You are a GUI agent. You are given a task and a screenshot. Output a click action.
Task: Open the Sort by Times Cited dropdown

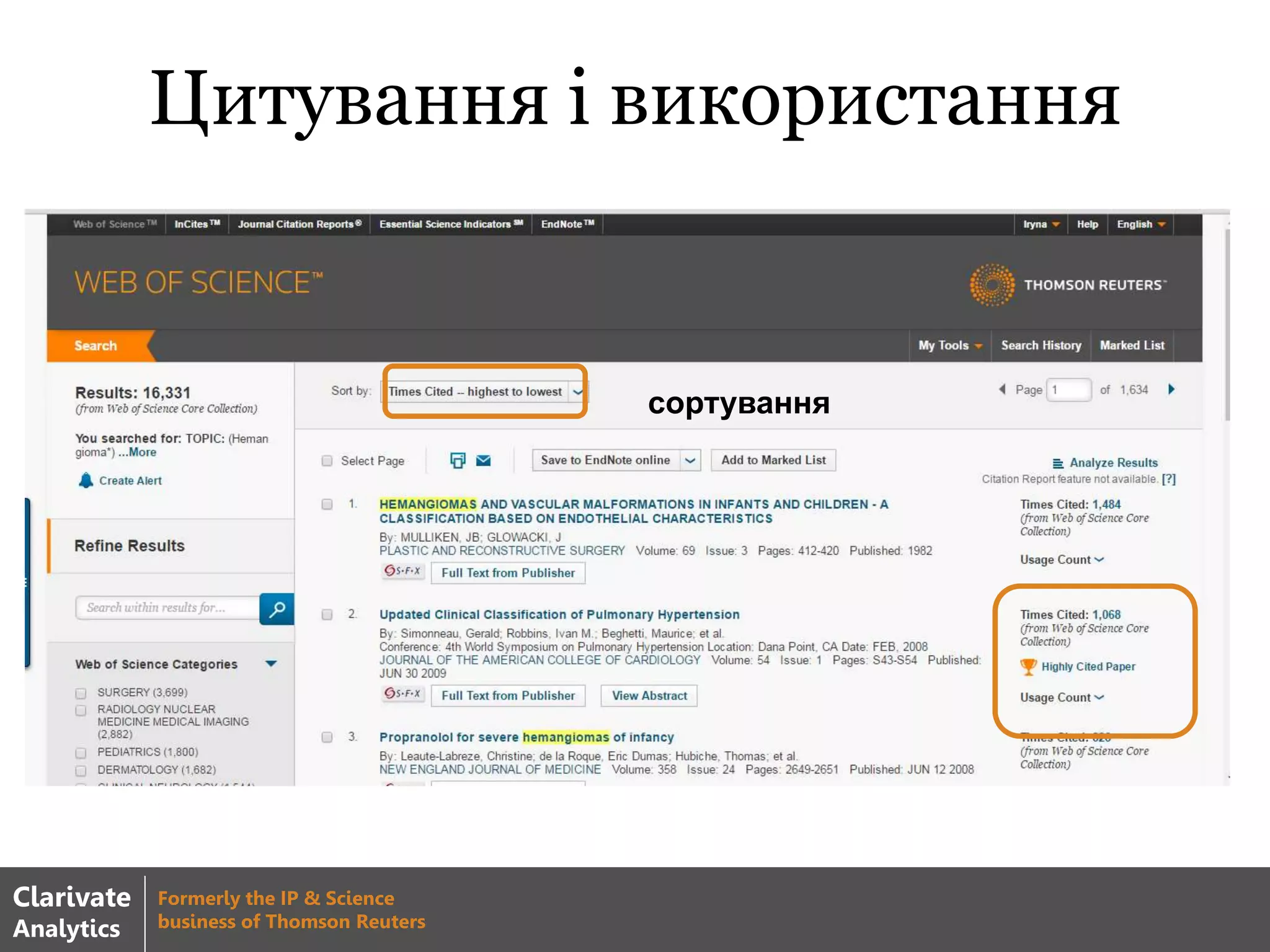click(484, 392)
